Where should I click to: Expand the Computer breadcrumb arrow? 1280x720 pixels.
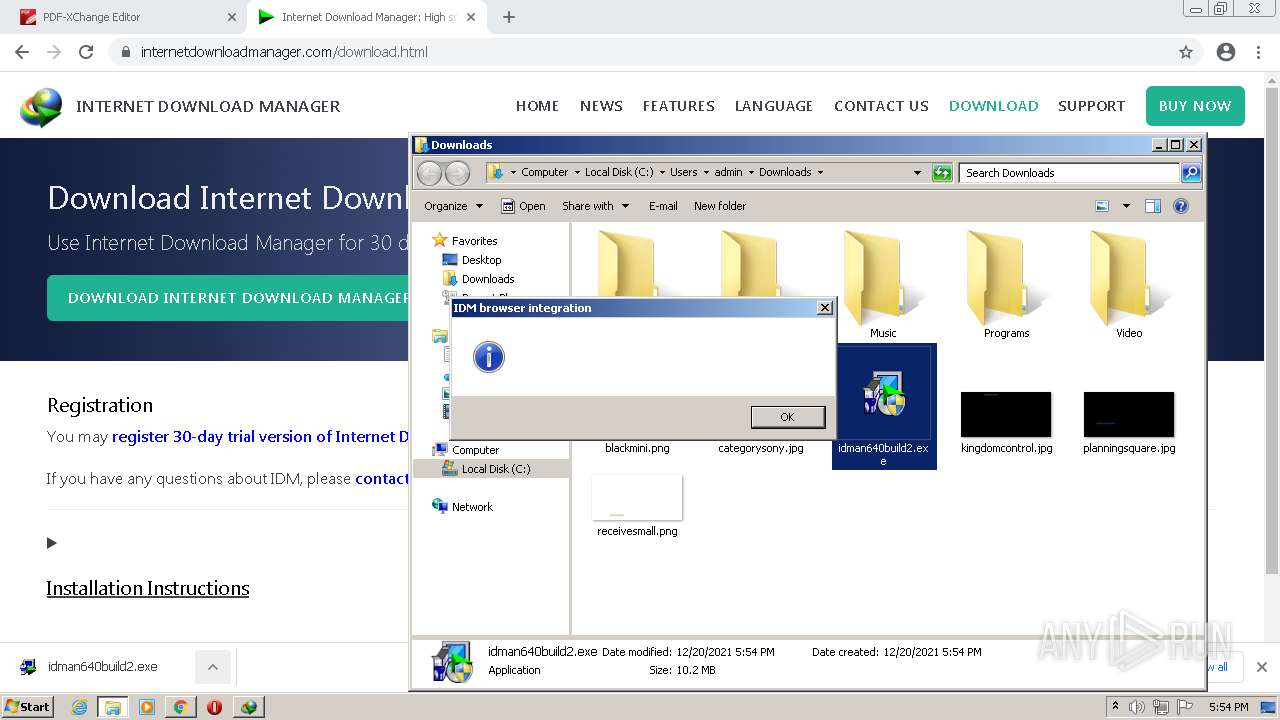coord(577,172)
